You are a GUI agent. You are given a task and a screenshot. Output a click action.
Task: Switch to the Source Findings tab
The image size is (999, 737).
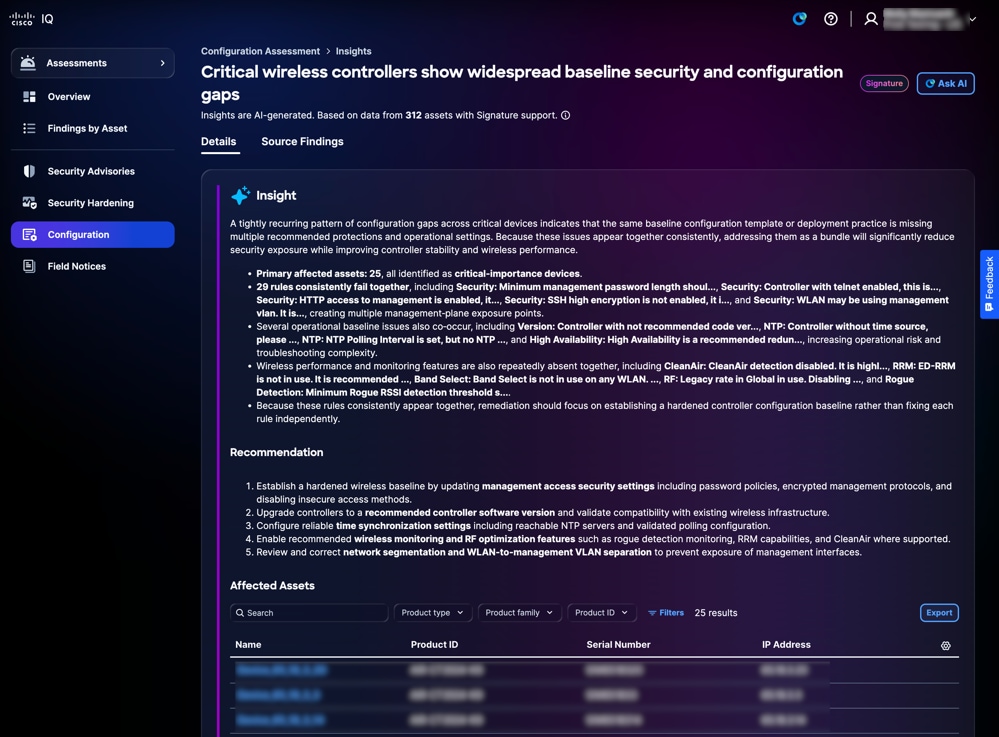click(302, 142)
